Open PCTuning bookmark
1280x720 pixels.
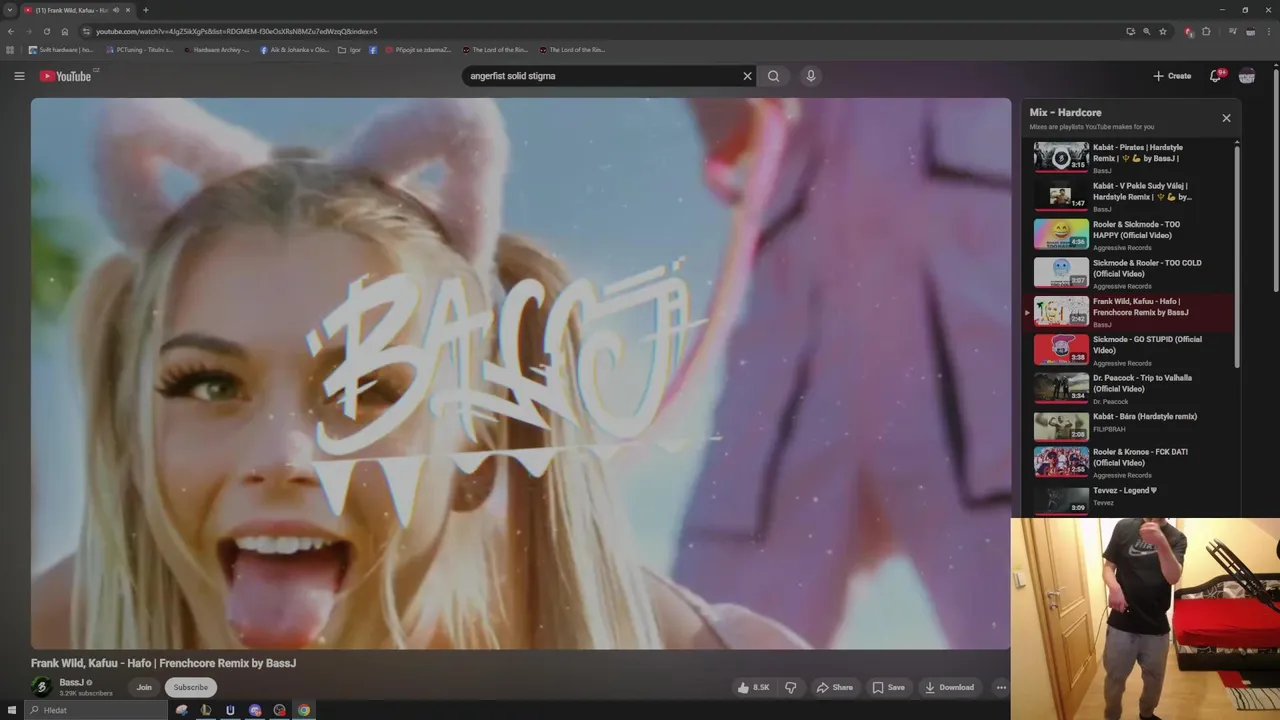[140, 49]
